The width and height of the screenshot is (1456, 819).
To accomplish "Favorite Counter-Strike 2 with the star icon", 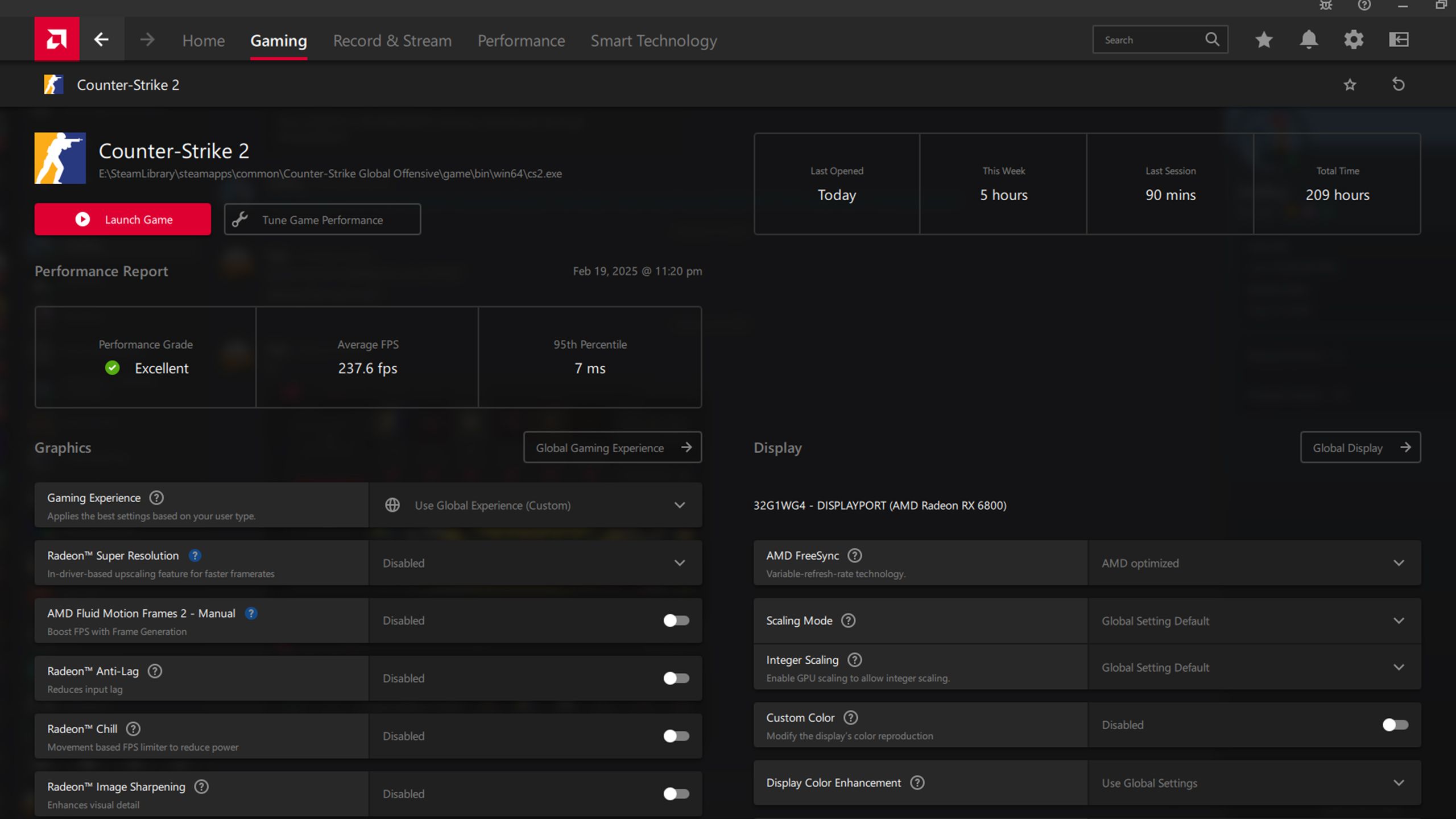I will (1350, 84).
